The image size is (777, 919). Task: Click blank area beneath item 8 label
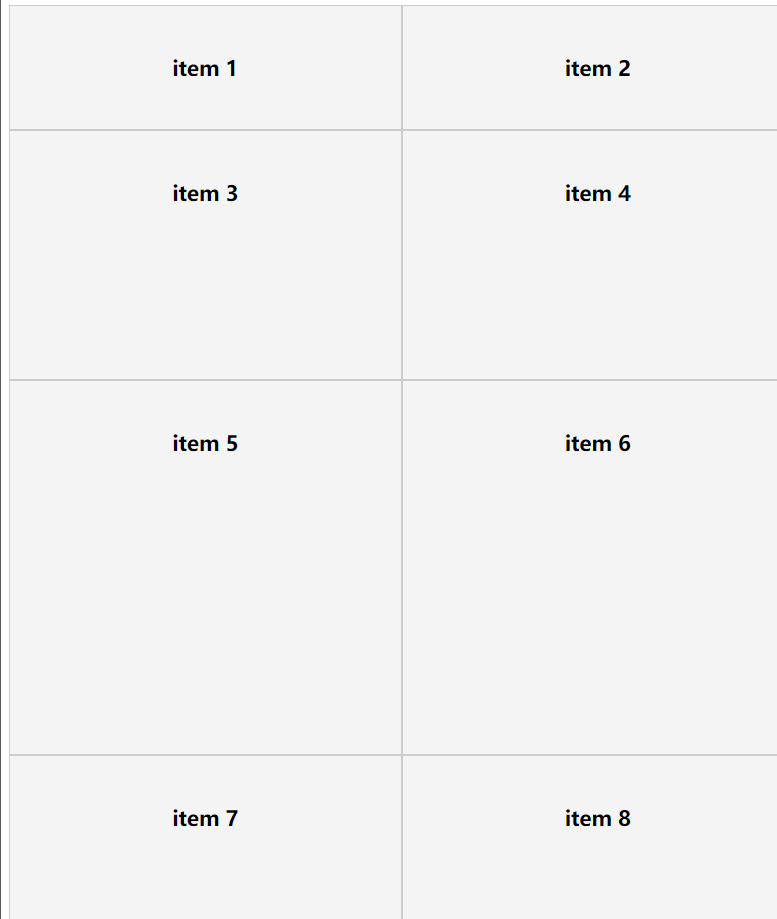coord(597,880)
